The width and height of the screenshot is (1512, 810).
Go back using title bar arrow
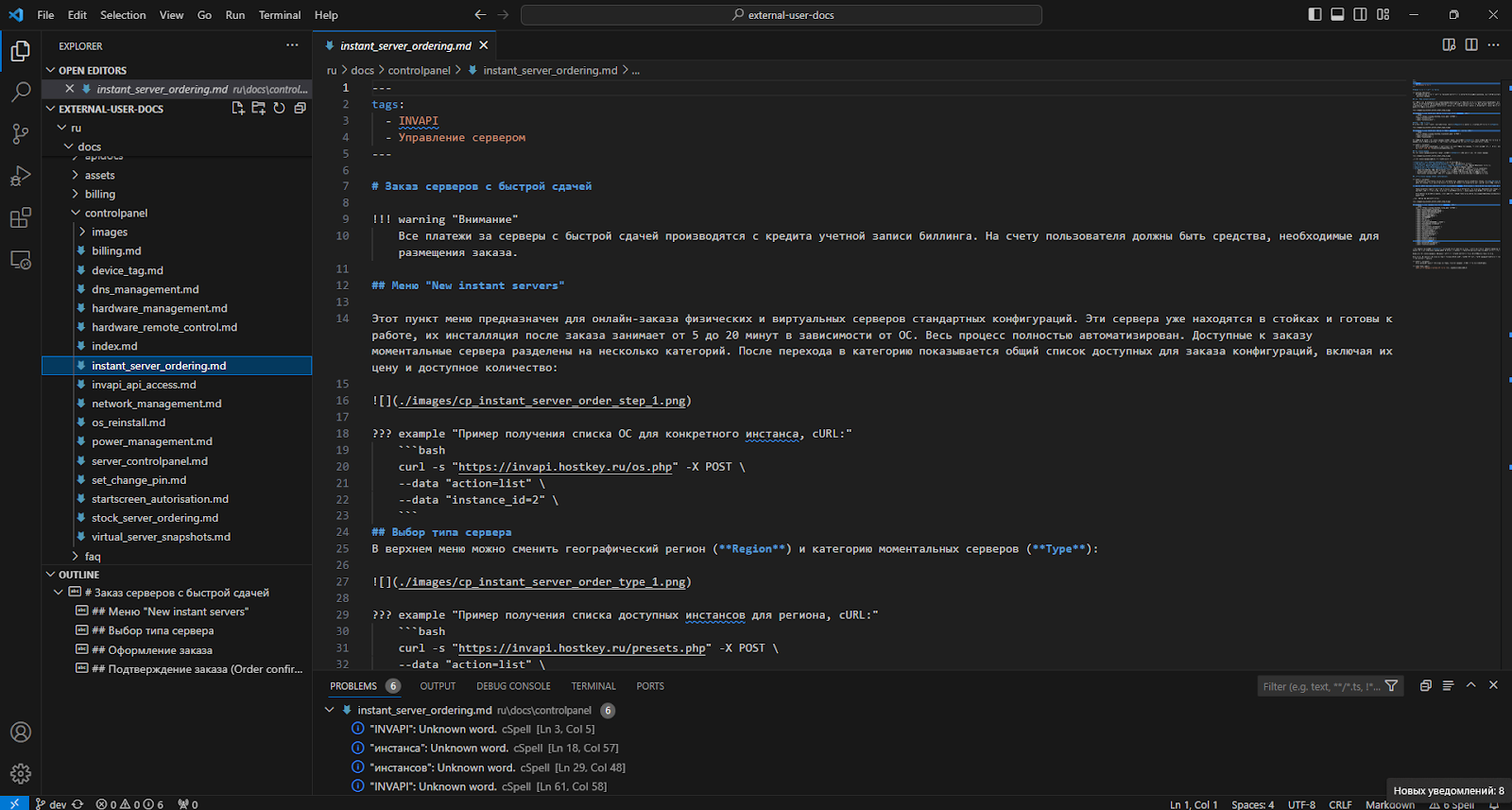pyautogui.click(x=480, y=15)
